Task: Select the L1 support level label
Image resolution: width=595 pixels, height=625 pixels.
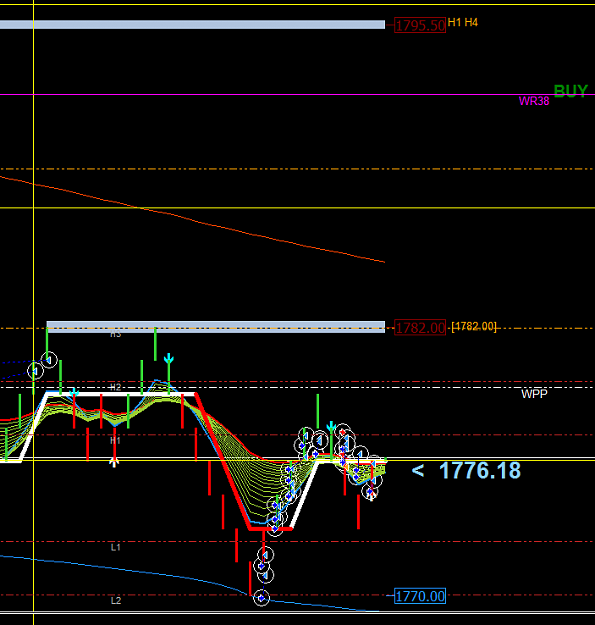Action: pyautogui.click(x=116, y=547)
